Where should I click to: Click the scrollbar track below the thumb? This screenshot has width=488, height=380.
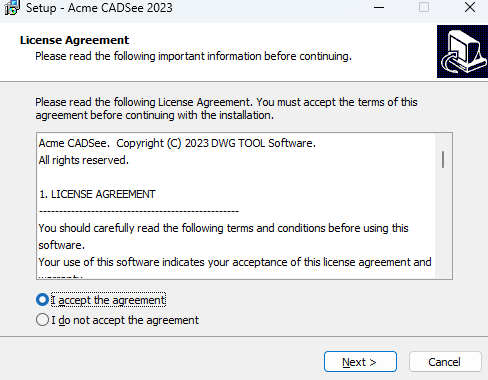(x=443, y=223)
